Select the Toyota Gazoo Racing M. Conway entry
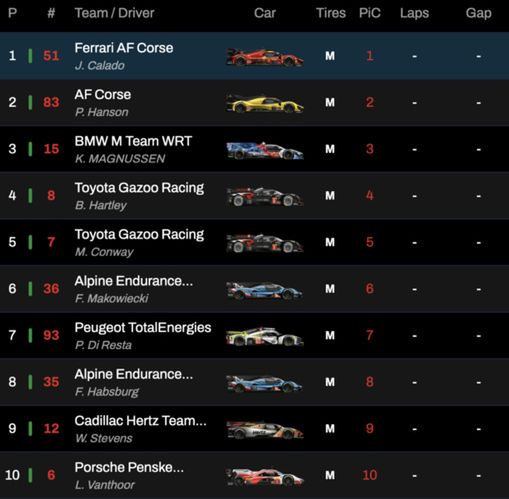509x499 pixels. click(254, 242)
